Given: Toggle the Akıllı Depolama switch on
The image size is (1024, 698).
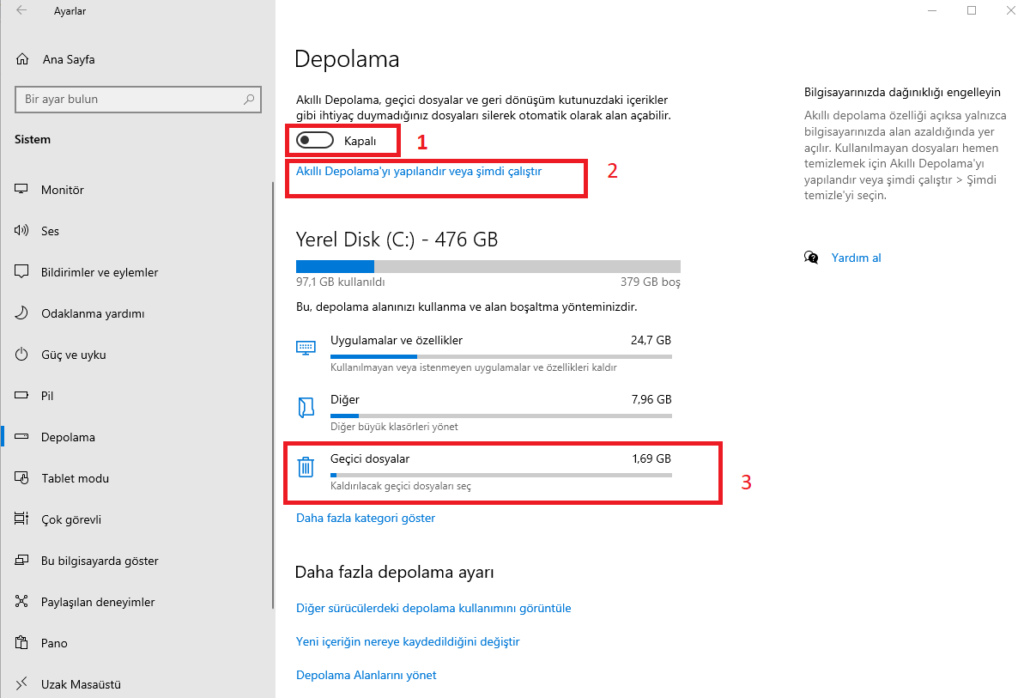Looking at the screenshot, I should [315, 140].
